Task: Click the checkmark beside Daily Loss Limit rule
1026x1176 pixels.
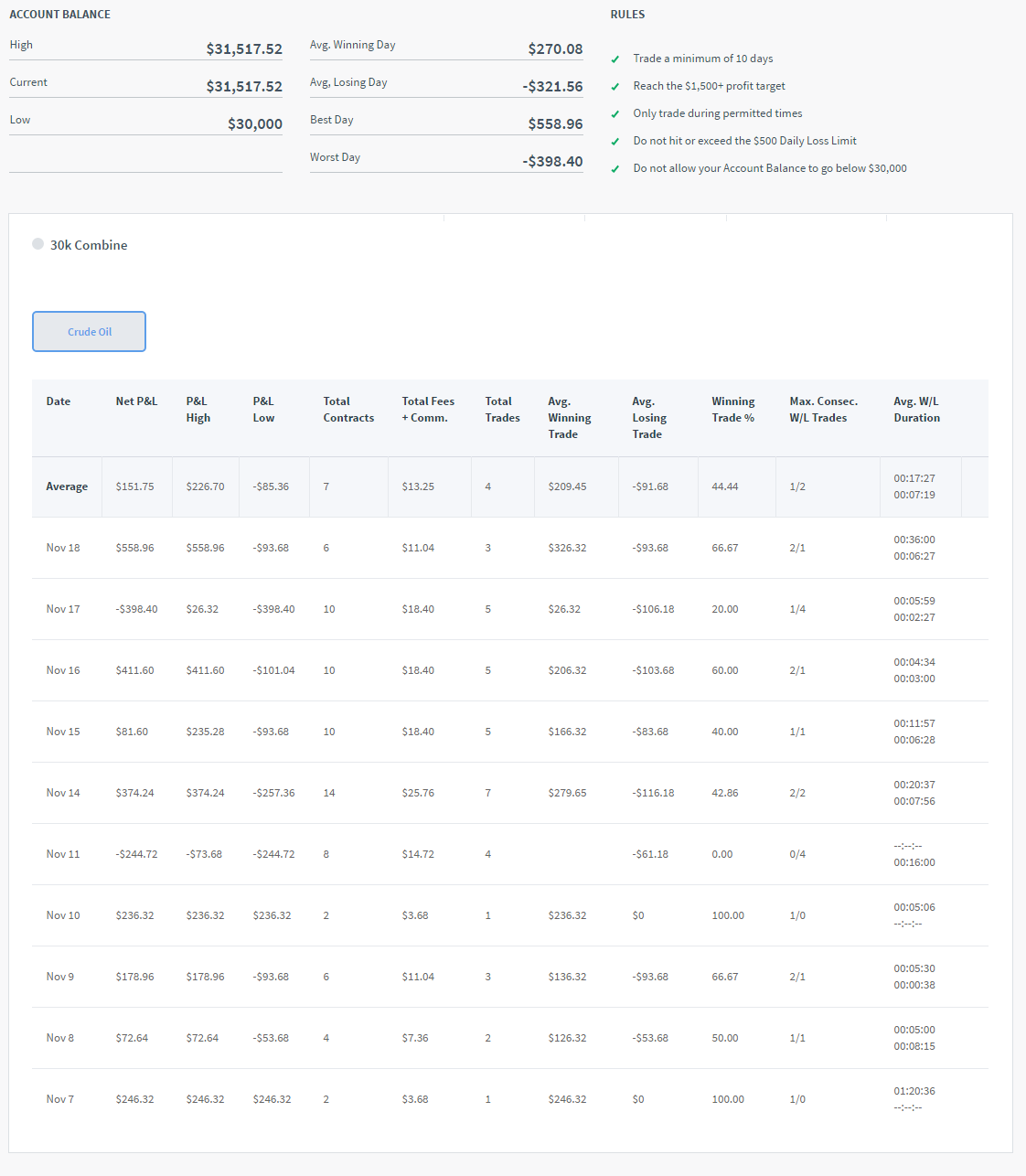Action: tap(615, 142)
